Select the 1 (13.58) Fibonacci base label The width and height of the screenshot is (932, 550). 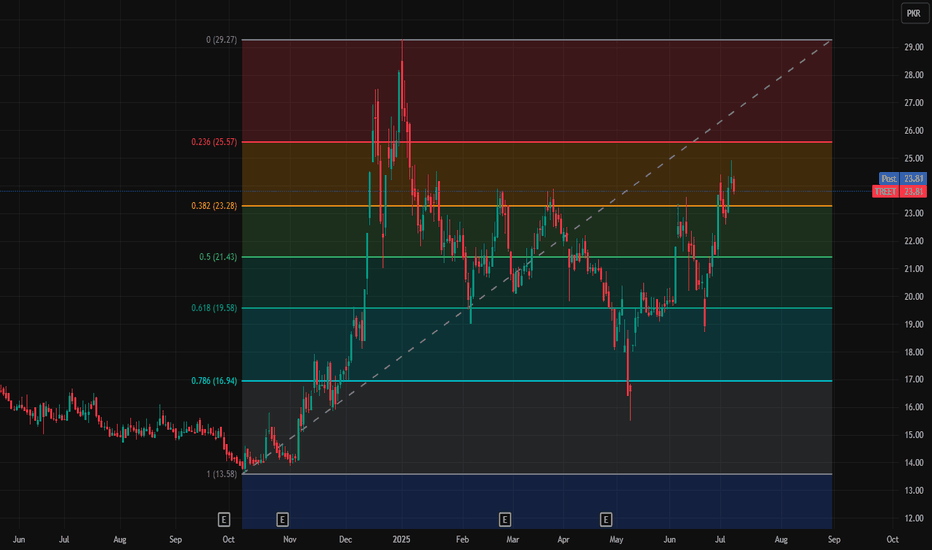222,474
